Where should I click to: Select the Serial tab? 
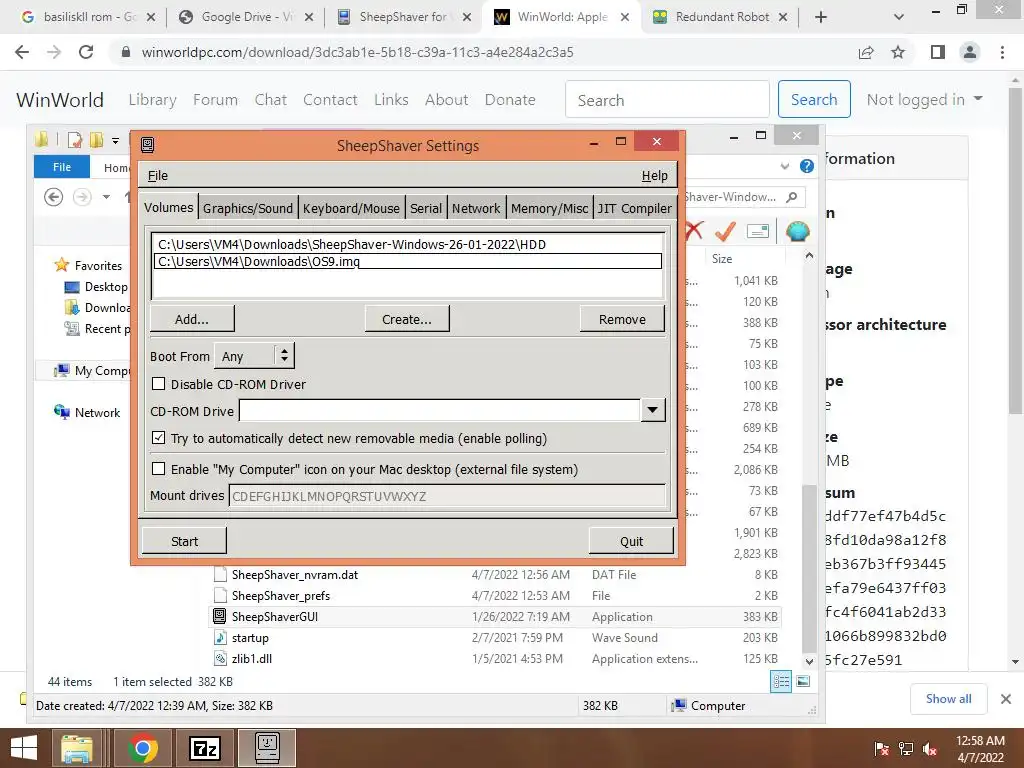tap(426, 208)
